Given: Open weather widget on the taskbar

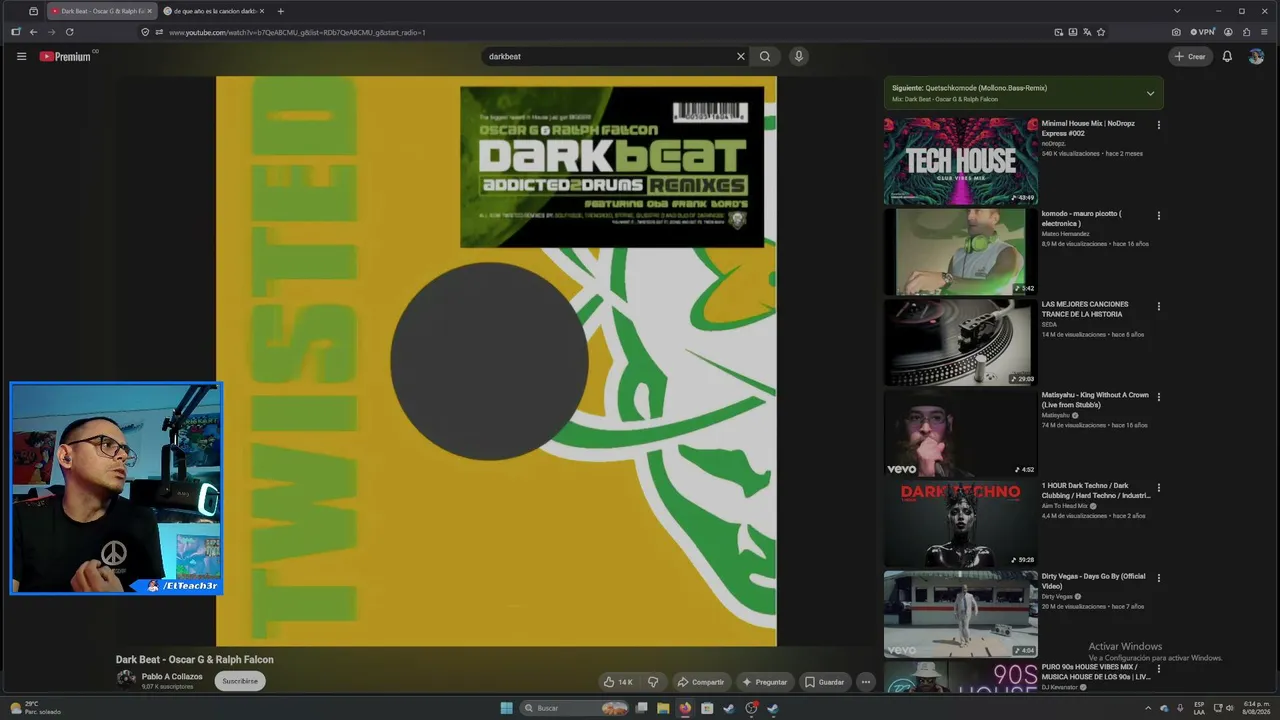Looking at the screenshot, I should [36, 708].
